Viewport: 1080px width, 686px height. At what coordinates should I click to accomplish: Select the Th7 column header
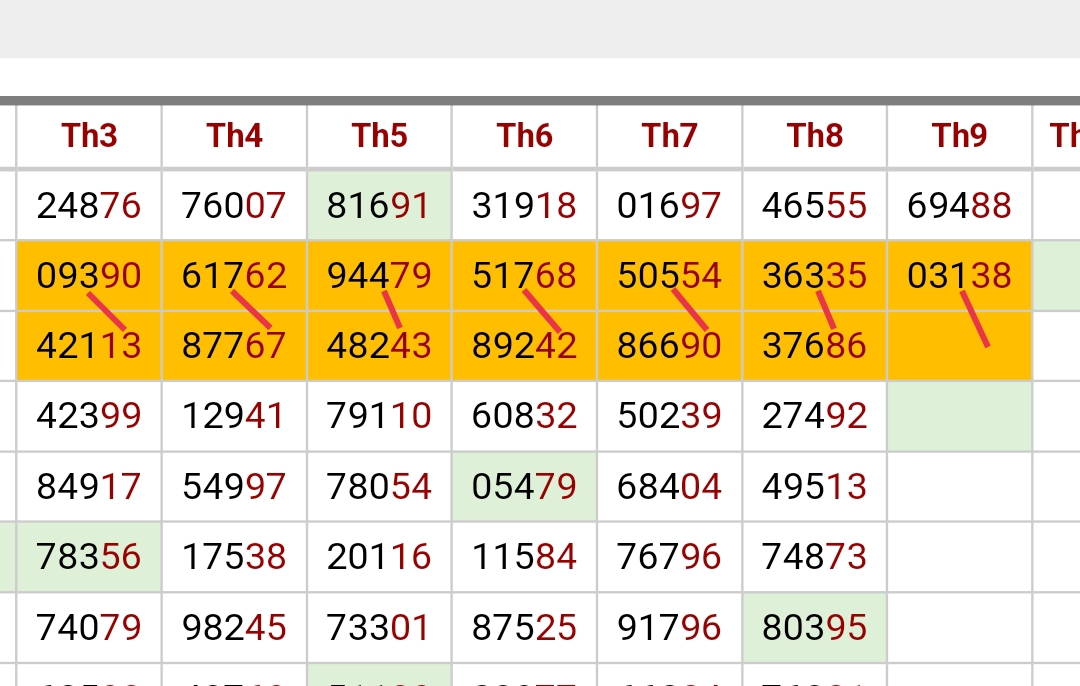[669, 136]
